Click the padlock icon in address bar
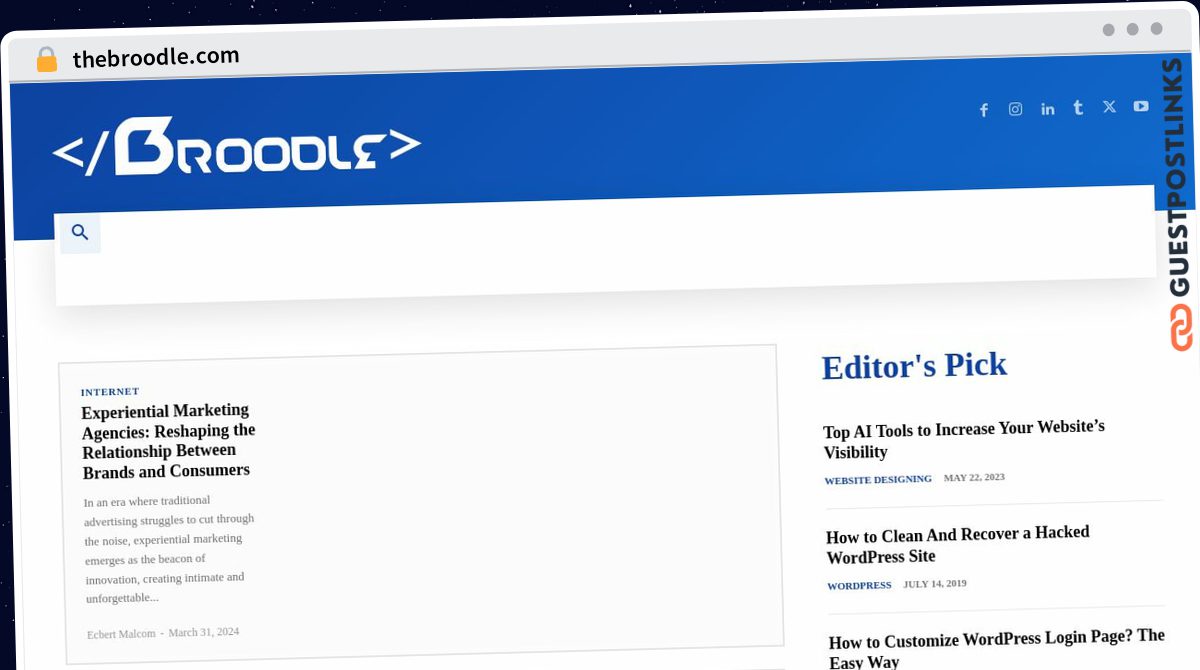This screenshot has height=670, width=1200. pos(47,59)
